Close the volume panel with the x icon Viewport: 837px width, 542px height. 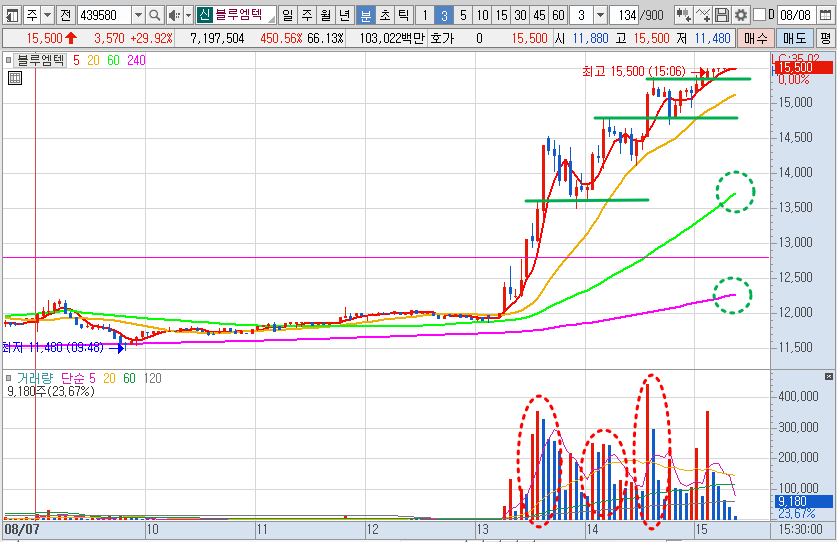[x=828, y=376]
